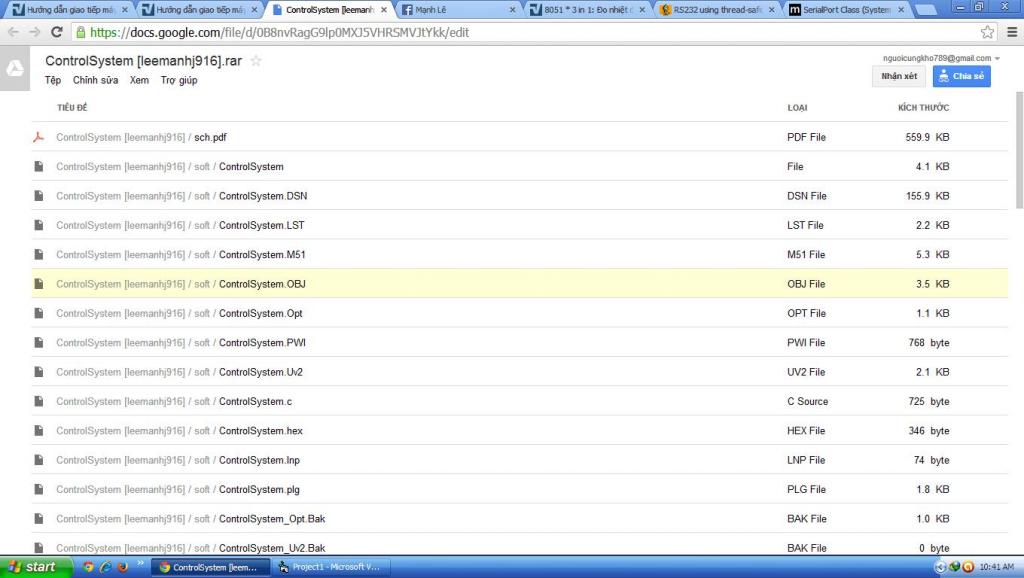Star the ControlSystem rar file
The height and width of the screenshot is (578, 1024).
(x=256, y=61)
